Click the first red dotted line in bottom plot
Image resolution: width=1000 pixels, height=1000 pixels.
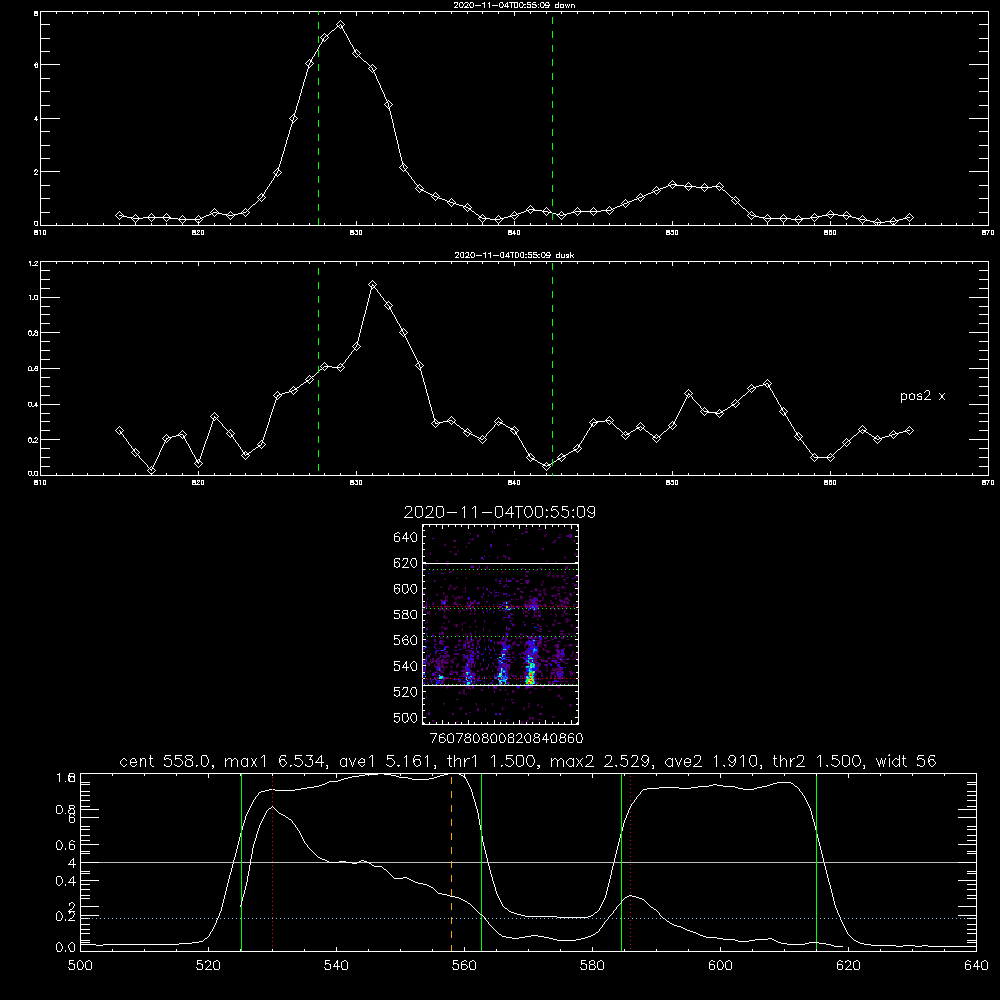coord(272,862)
